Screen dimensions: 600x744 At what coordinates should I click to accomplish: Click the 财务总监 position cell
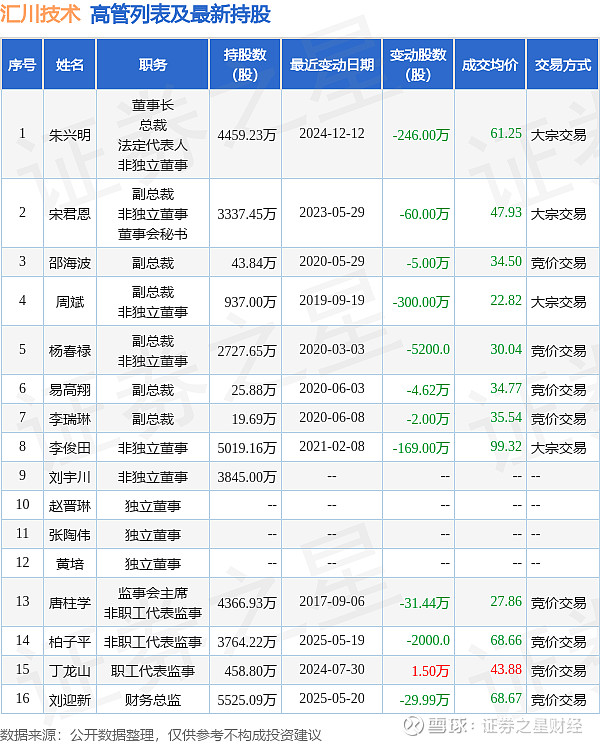point(153,700)
